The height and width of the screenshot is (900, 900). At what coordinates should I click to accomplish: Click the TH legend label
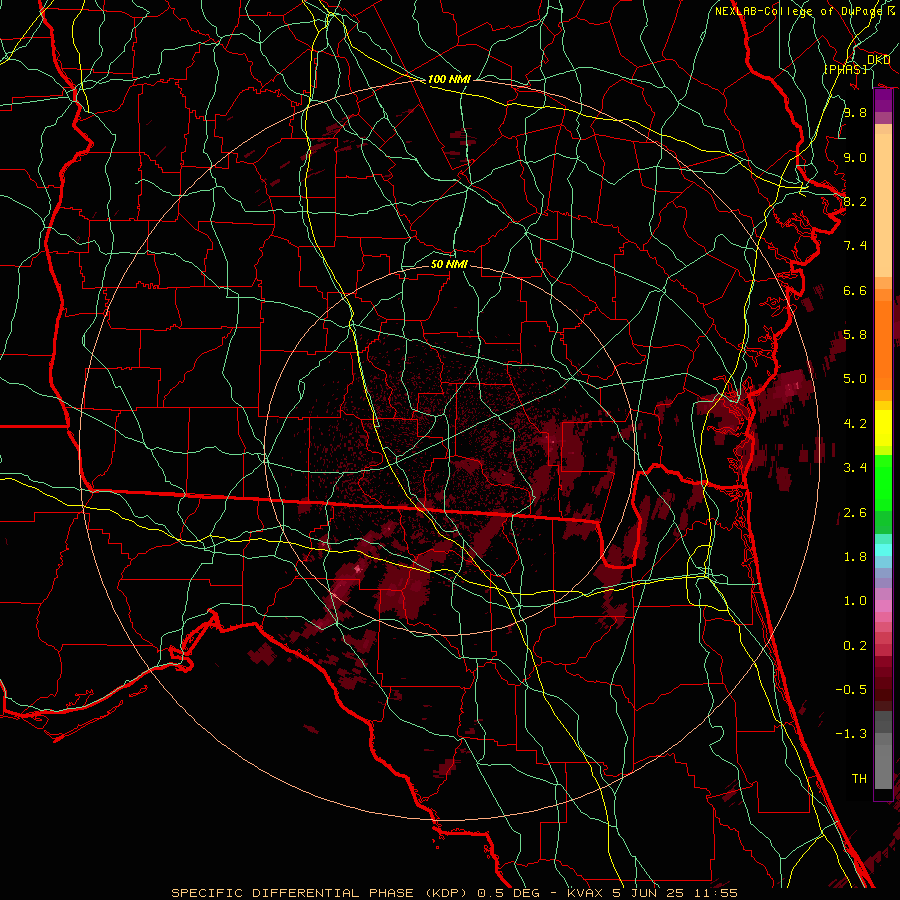pos(859,779)
